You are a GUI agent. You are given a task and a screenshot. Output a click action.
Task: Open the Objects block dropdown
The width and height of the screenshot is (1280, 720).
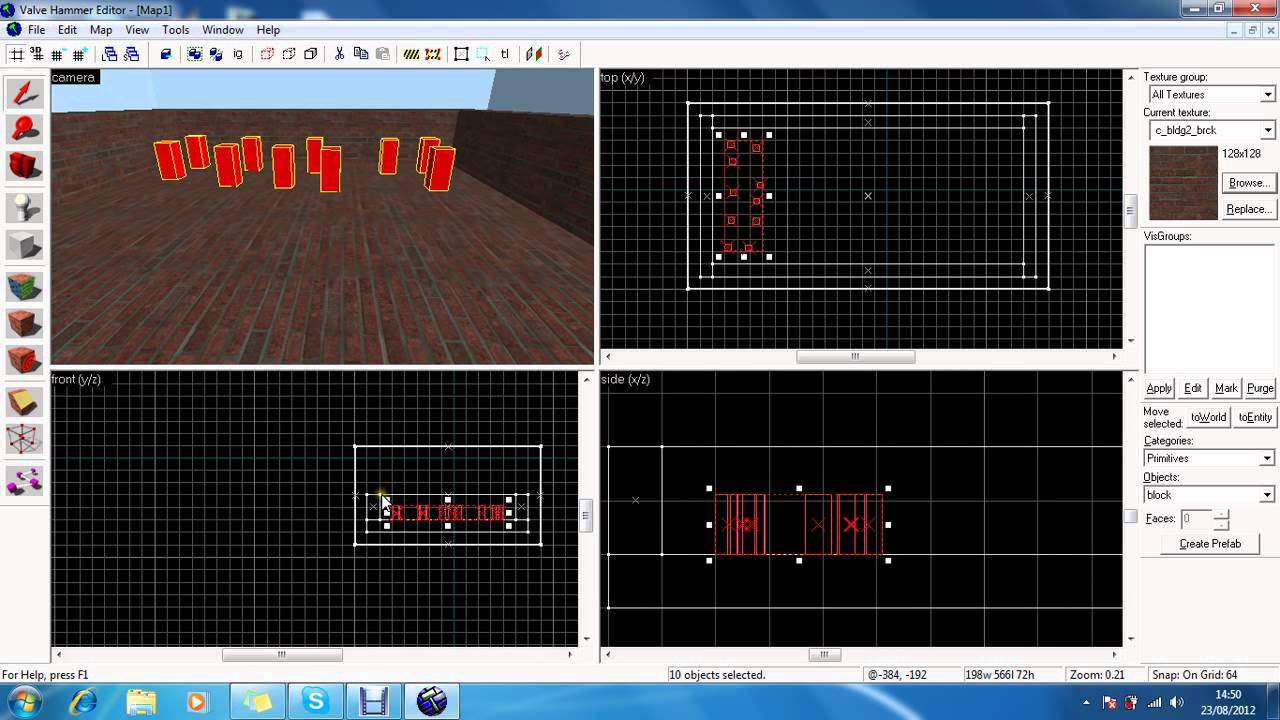tap(1267, 495)
